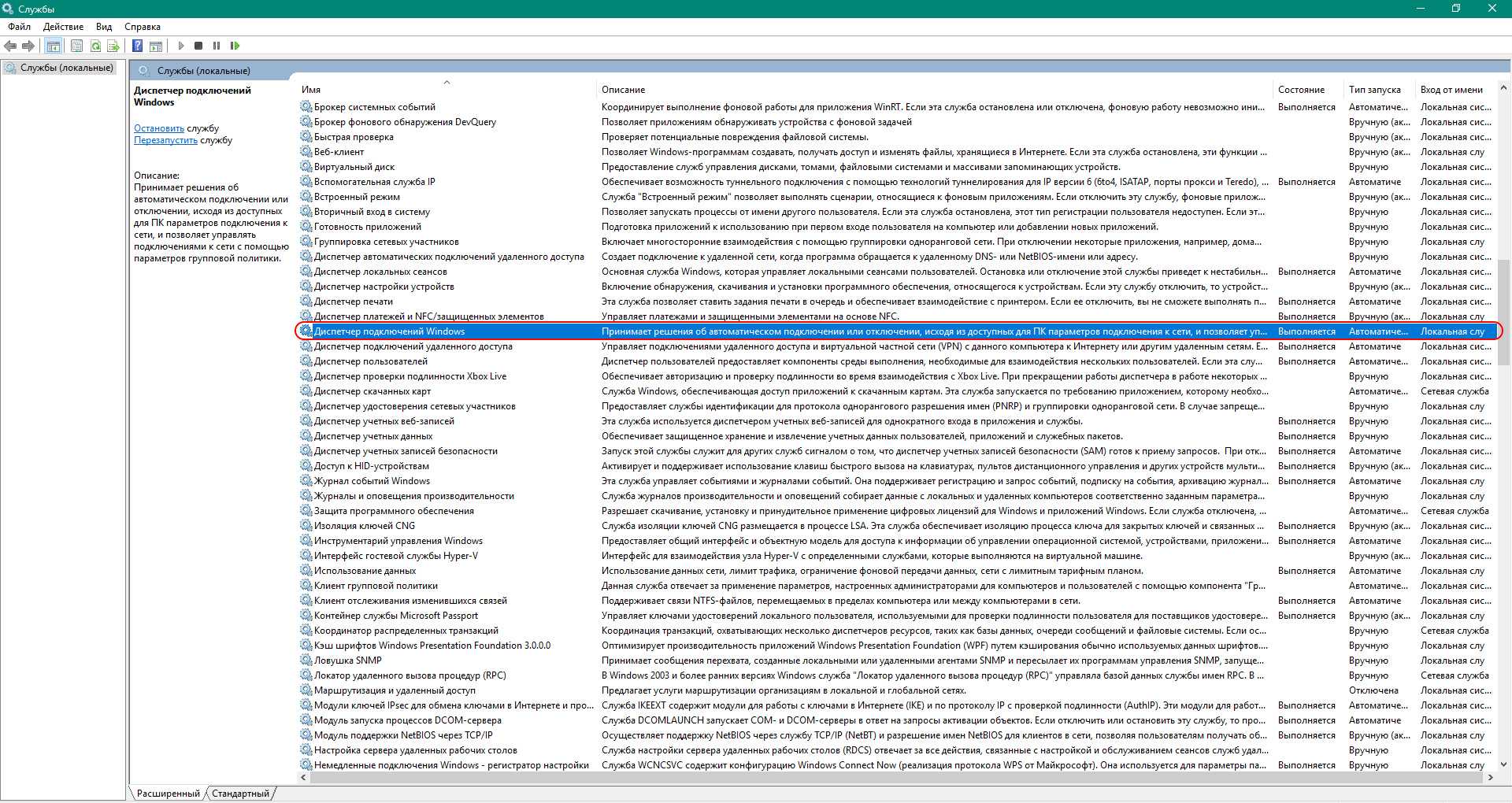Toggle the action pane toolbar icon

coord(156,46)
